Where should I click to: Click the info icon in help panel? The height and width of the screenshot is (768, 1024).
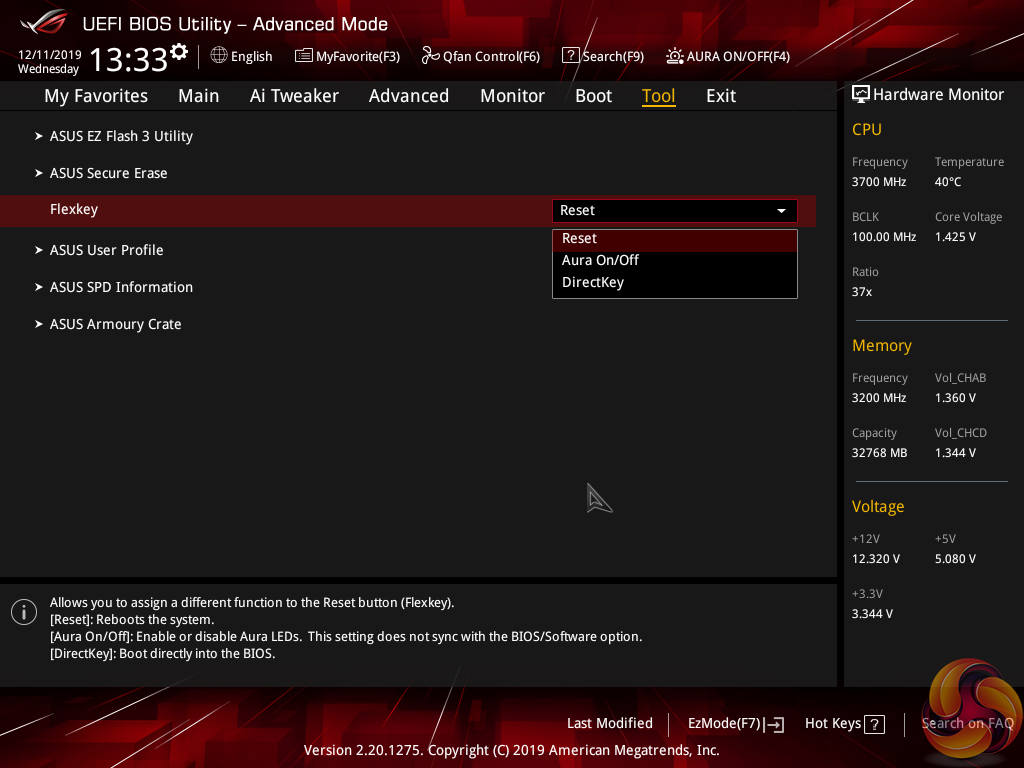click(24, 612)
